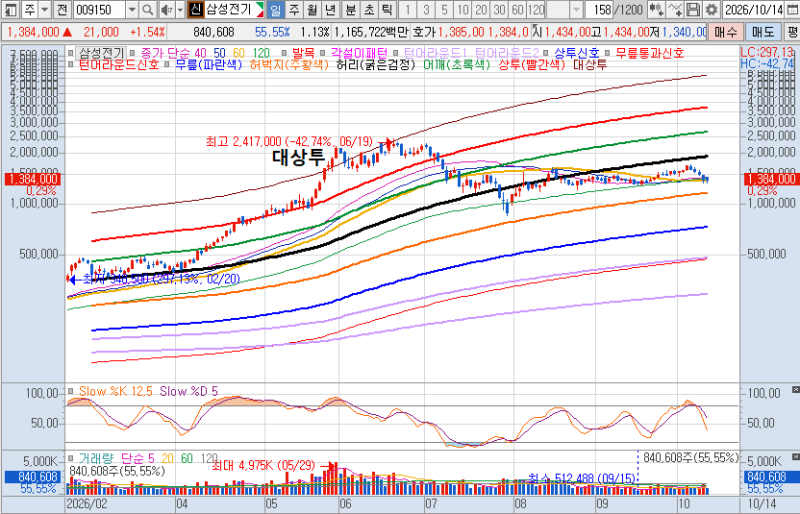
Task: Toggle the 거래량 volume legend marker
Action: coord(70,458)
